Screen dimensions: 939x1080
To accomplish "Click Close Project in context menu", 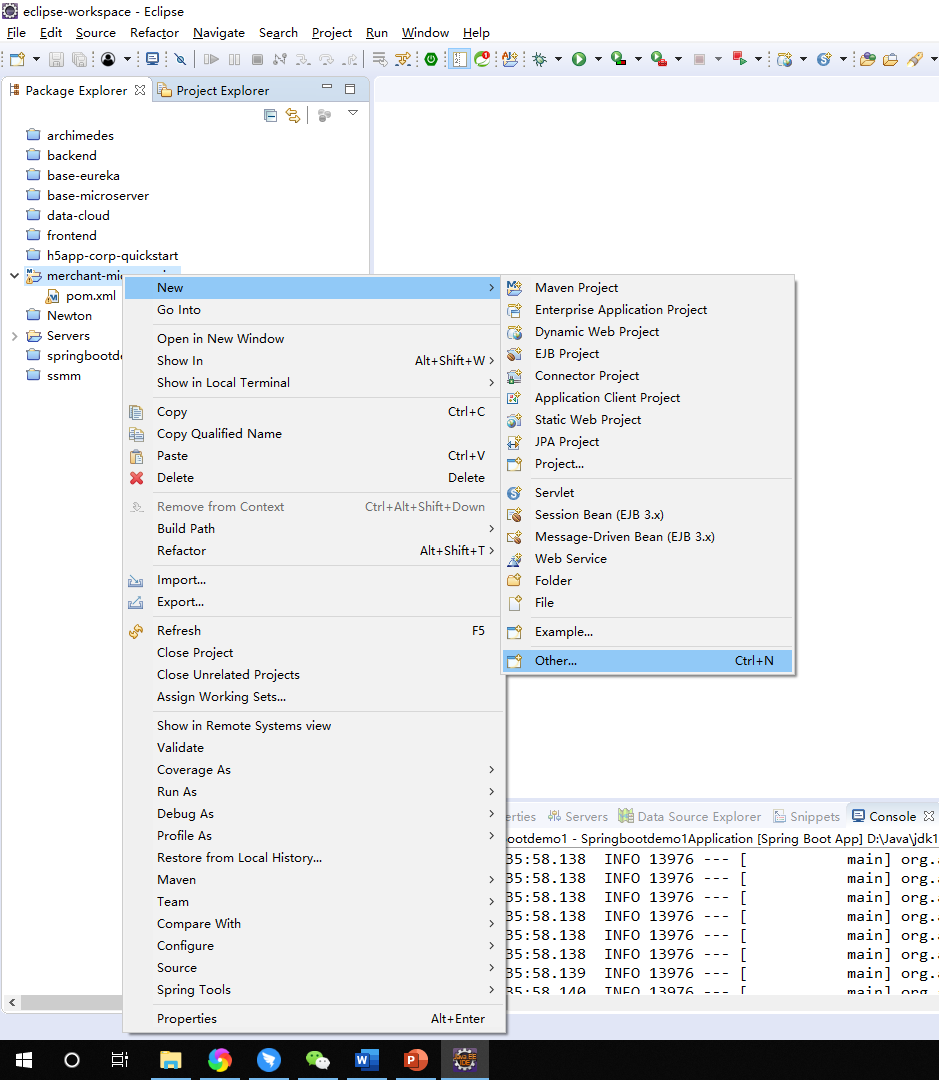I will (x=314, y=652).
